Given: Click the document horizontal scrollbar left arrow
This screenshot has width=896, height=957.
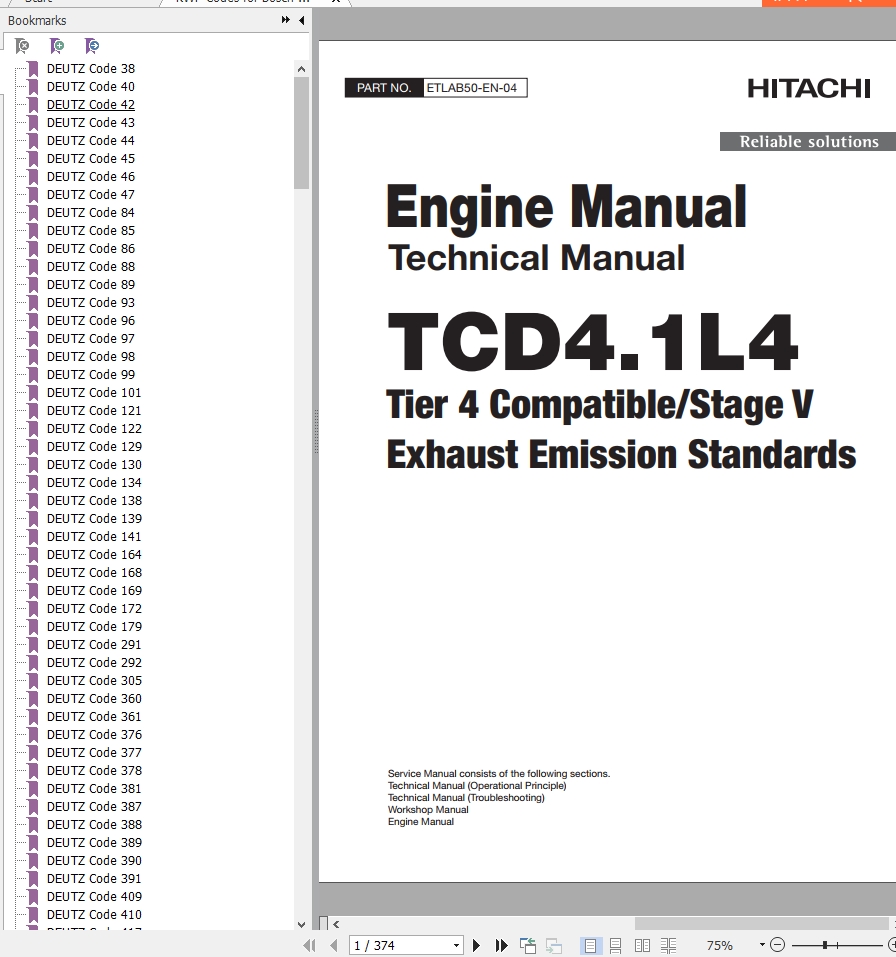Looking at the screenshot, I should pos(336,924).
